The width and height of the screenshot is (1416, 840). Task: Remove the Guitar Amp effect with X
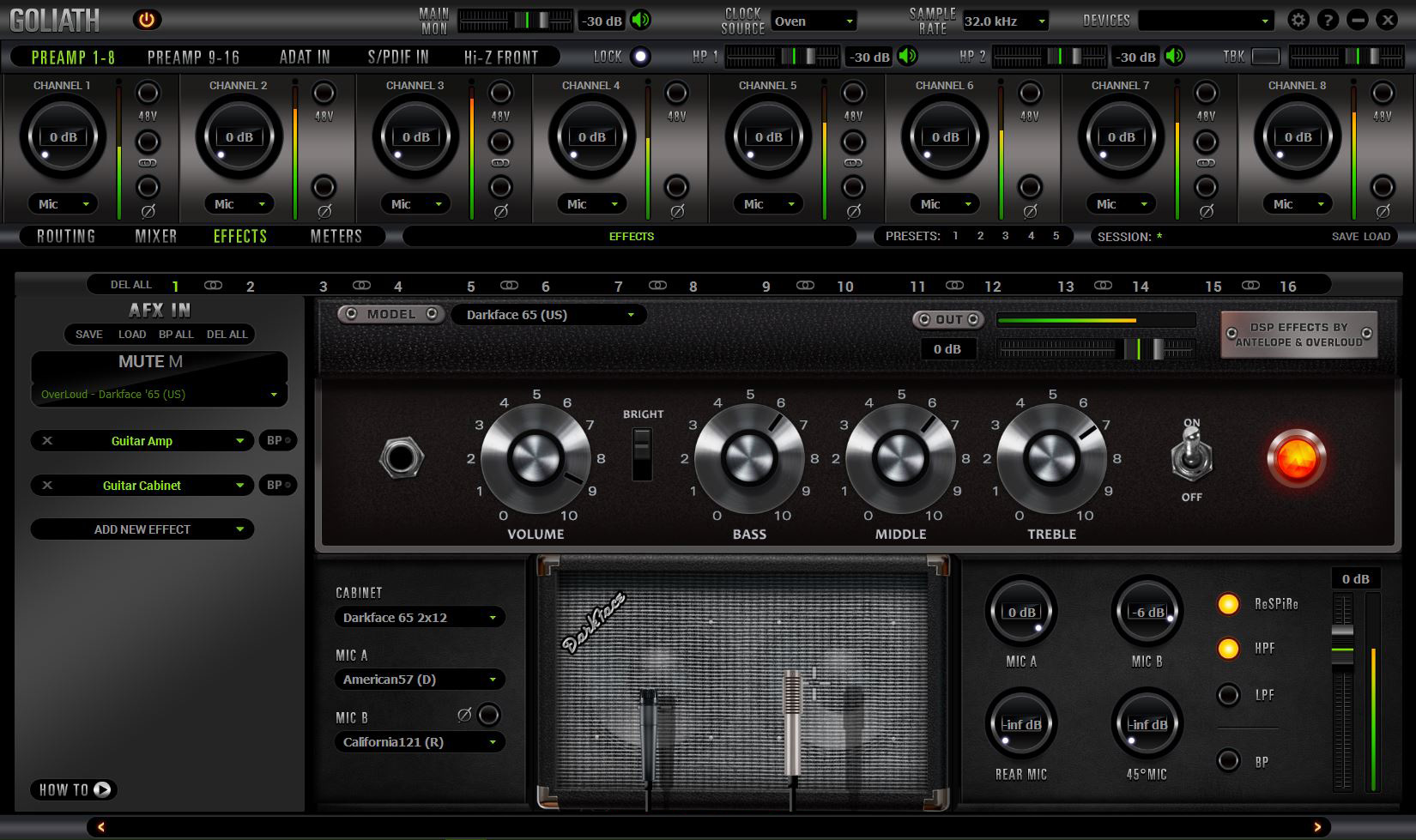tap(47, 440)
